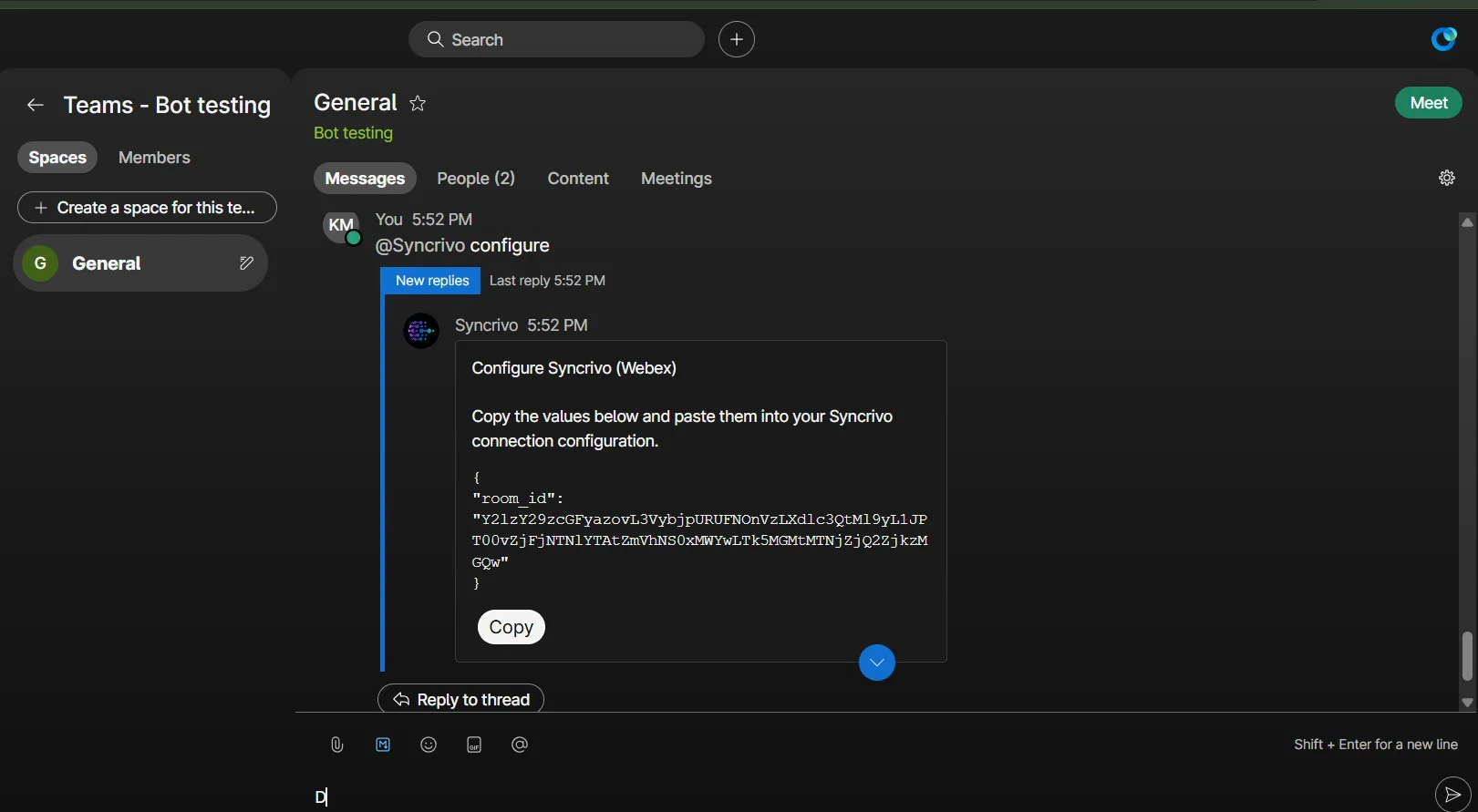Star the General space as favorite
The image size is (1478, 812).
point(418,103)
